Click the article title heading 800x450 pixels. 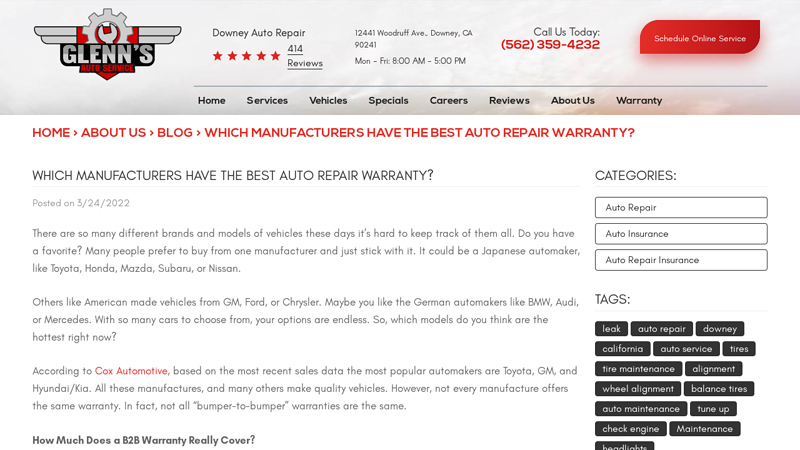[x=233, y=176]
